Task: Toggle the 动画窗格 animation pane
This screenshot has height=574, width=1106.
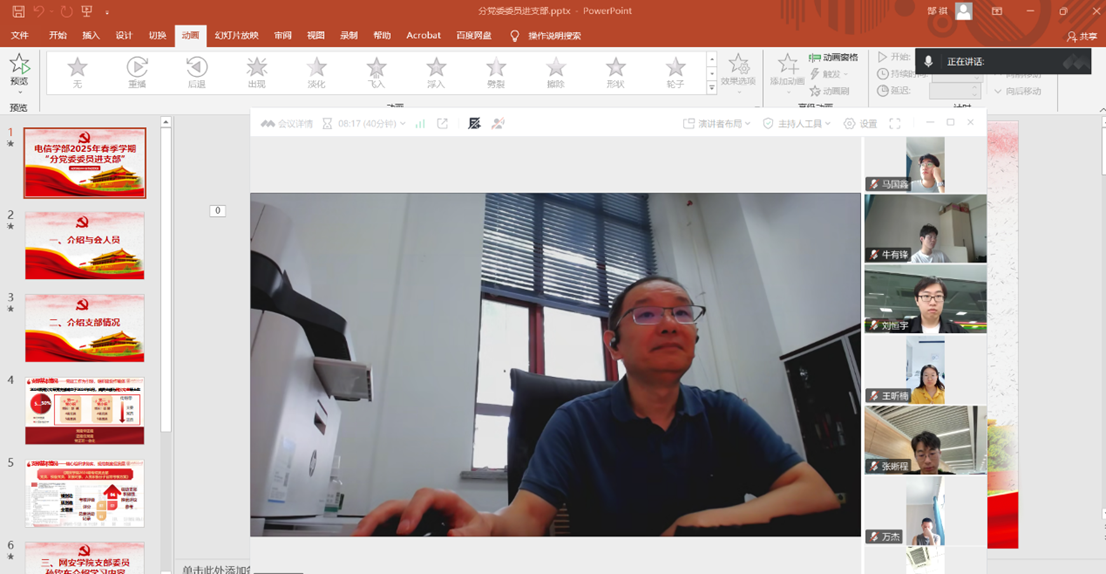Action: 834,58
